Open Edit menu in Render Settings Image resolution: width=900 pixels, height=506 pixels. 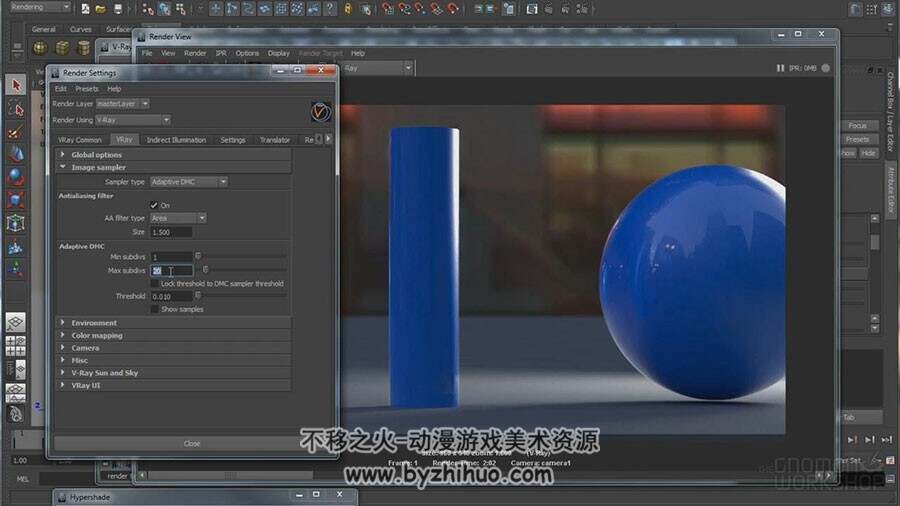[60, 89]
